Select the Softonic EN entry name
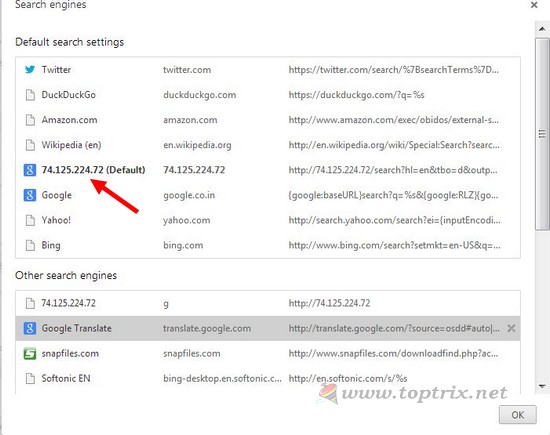This screenshot has width=550, height=435. [66, 379]
